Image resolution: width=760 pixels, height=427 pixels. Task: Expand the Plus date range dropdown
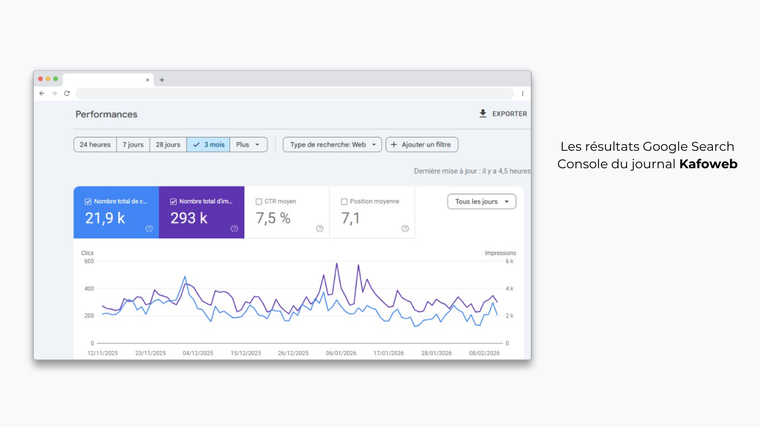[x=248, y=145]
